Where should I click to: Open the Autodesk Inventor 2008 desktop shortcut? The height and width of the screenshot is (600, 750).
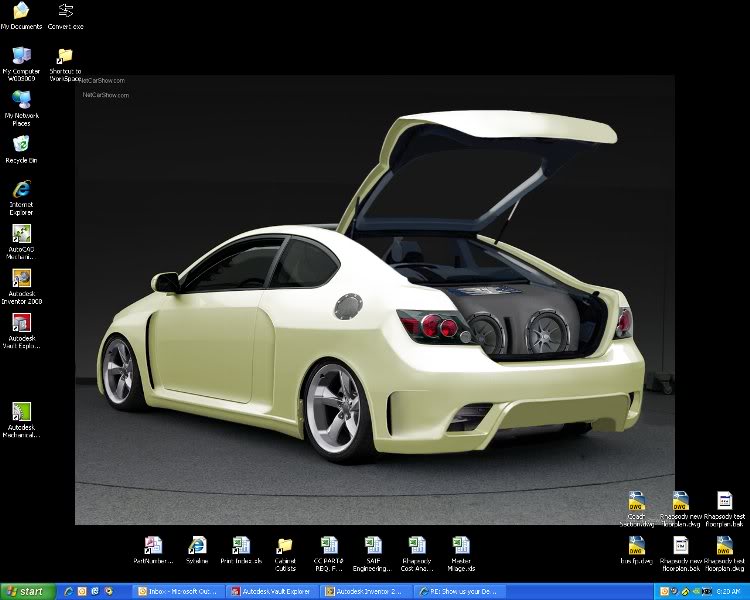pos(21,287)
